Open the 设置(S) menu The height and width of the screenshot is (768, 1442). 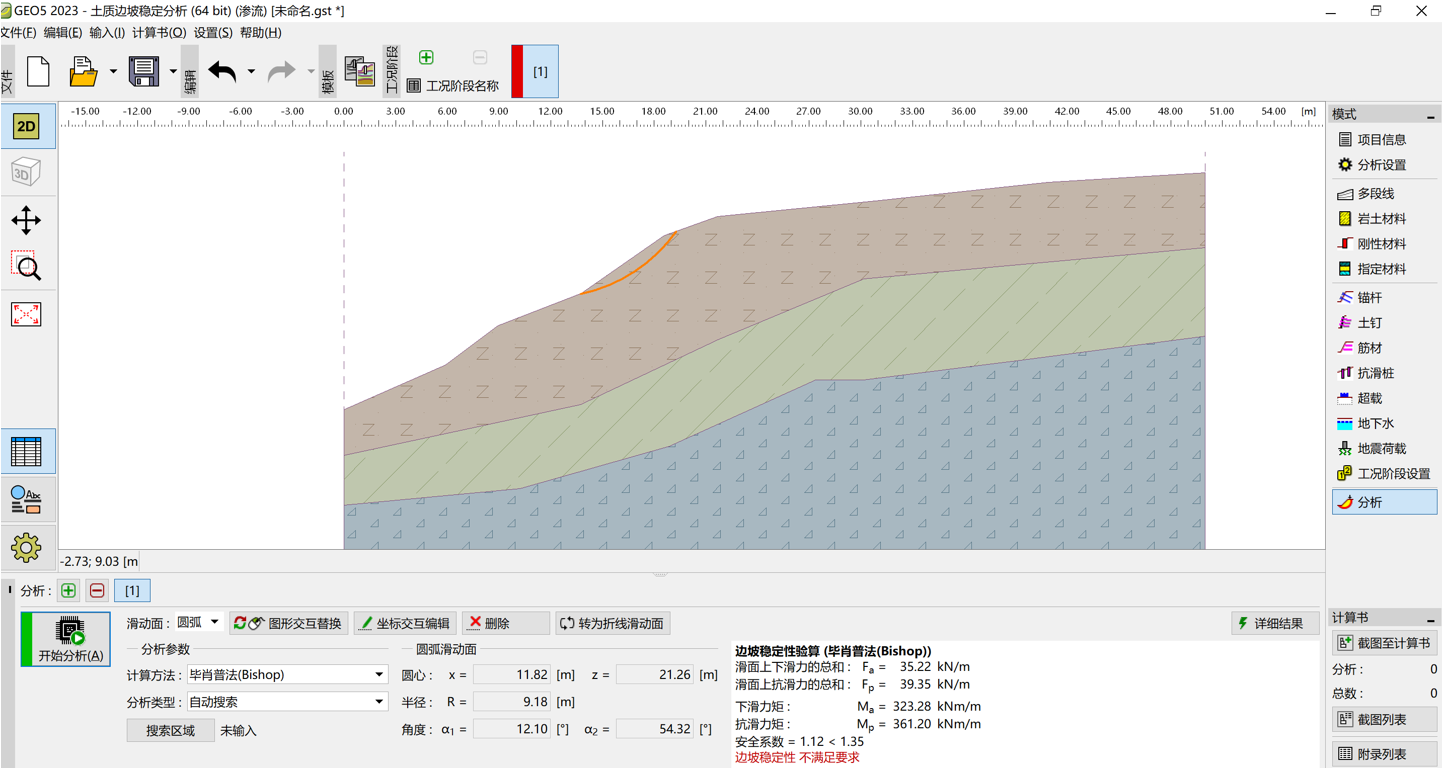[213, 33]
